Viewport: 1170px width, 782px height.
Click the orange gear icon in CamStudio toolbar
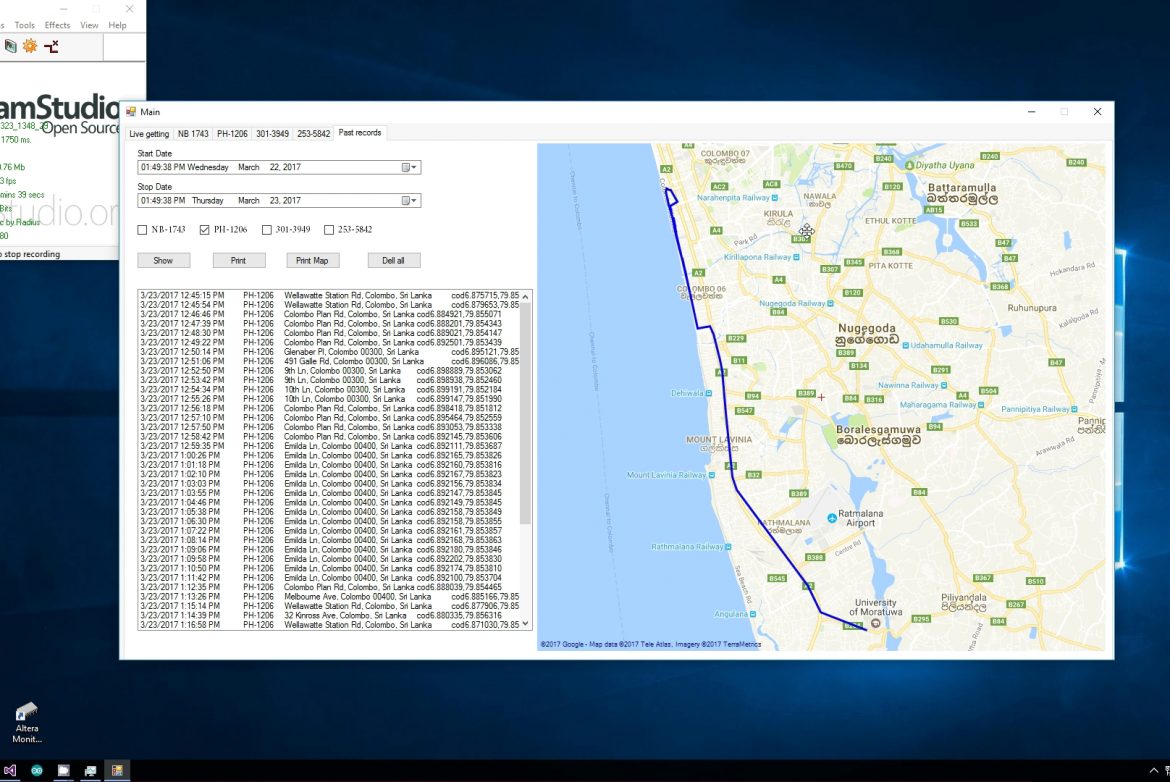[30, 46]
